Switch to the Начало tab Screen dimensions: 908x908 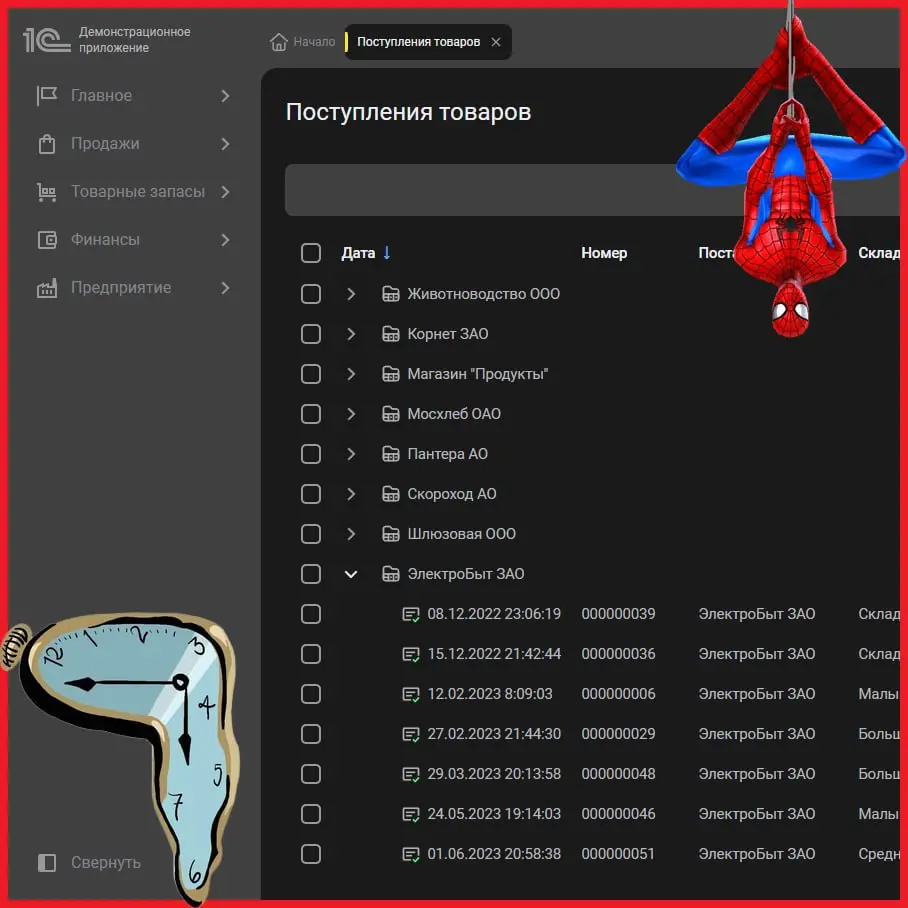(303, 42)
